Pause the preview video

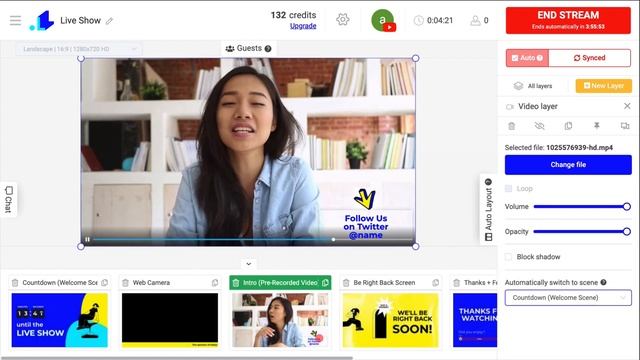click(87, 239)
